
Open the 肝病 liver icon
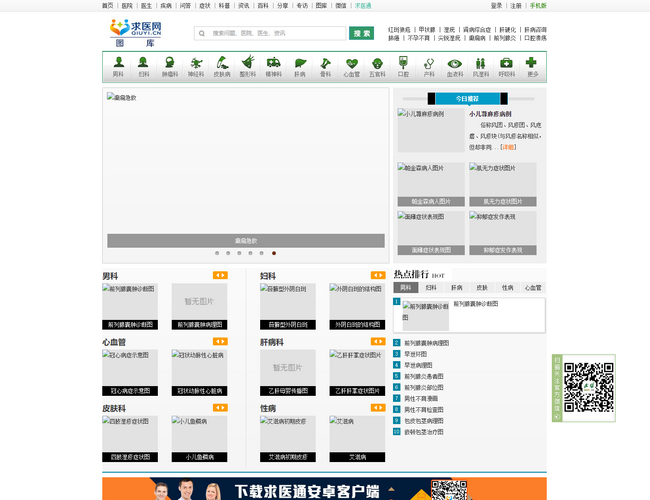tap(300, 66)
